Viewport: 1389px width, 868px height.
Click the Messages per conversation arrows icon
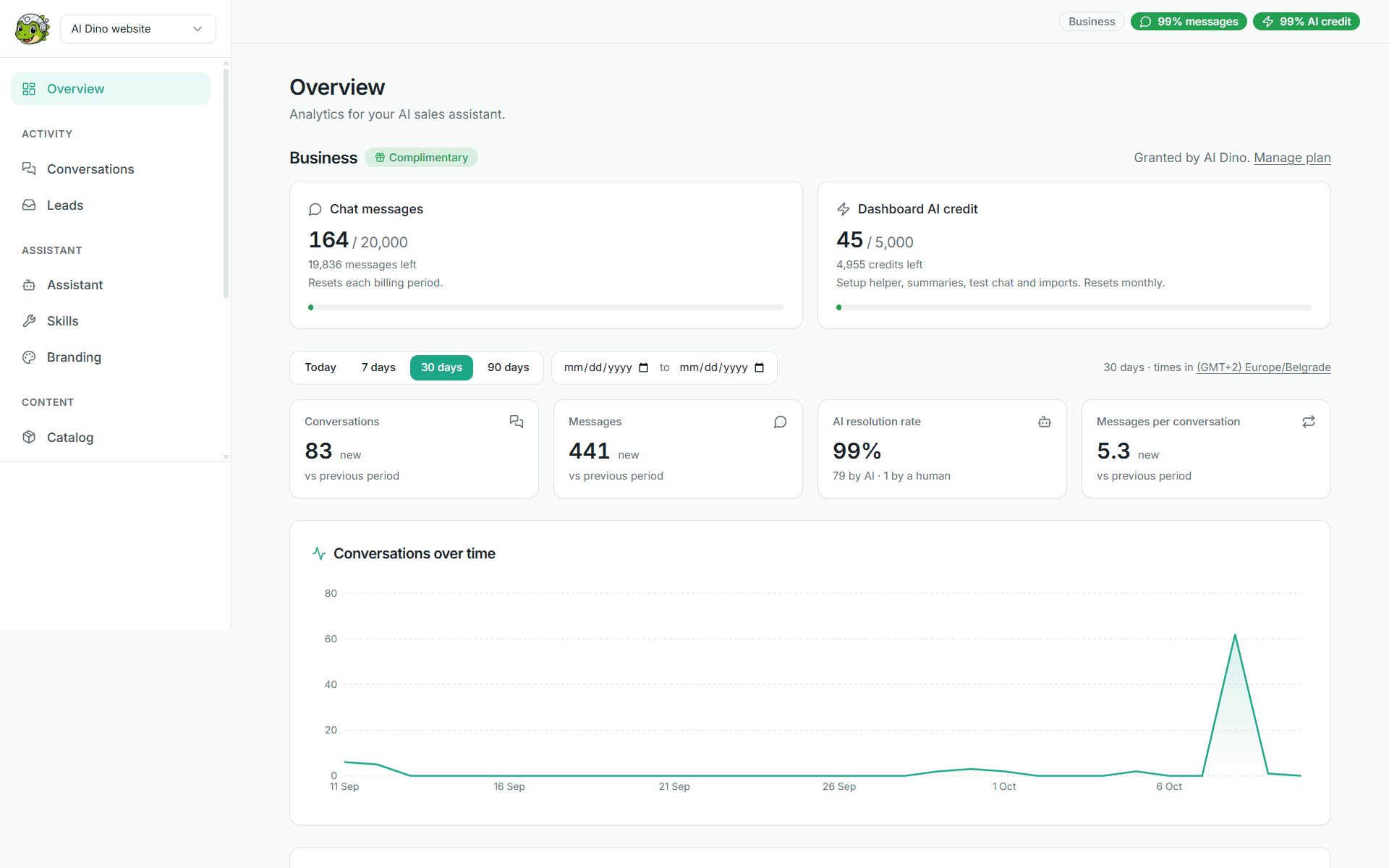click(1309, 422)
